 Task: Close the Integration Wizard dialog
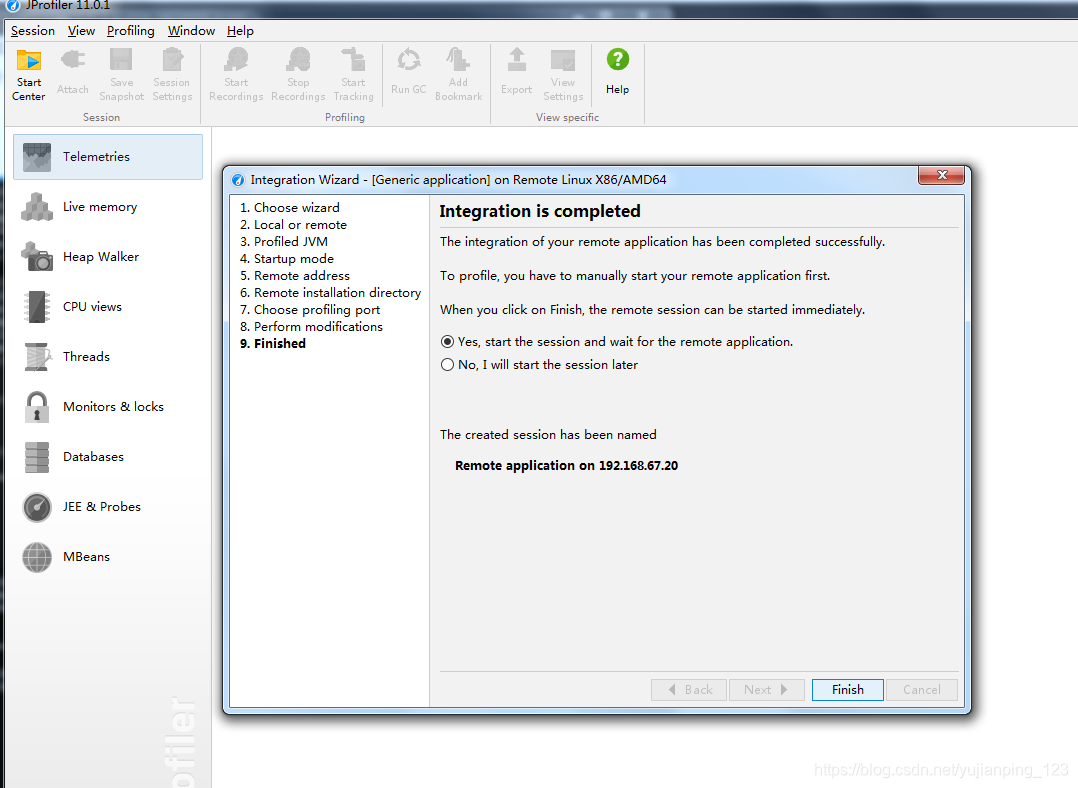click(x=942, y=175)
